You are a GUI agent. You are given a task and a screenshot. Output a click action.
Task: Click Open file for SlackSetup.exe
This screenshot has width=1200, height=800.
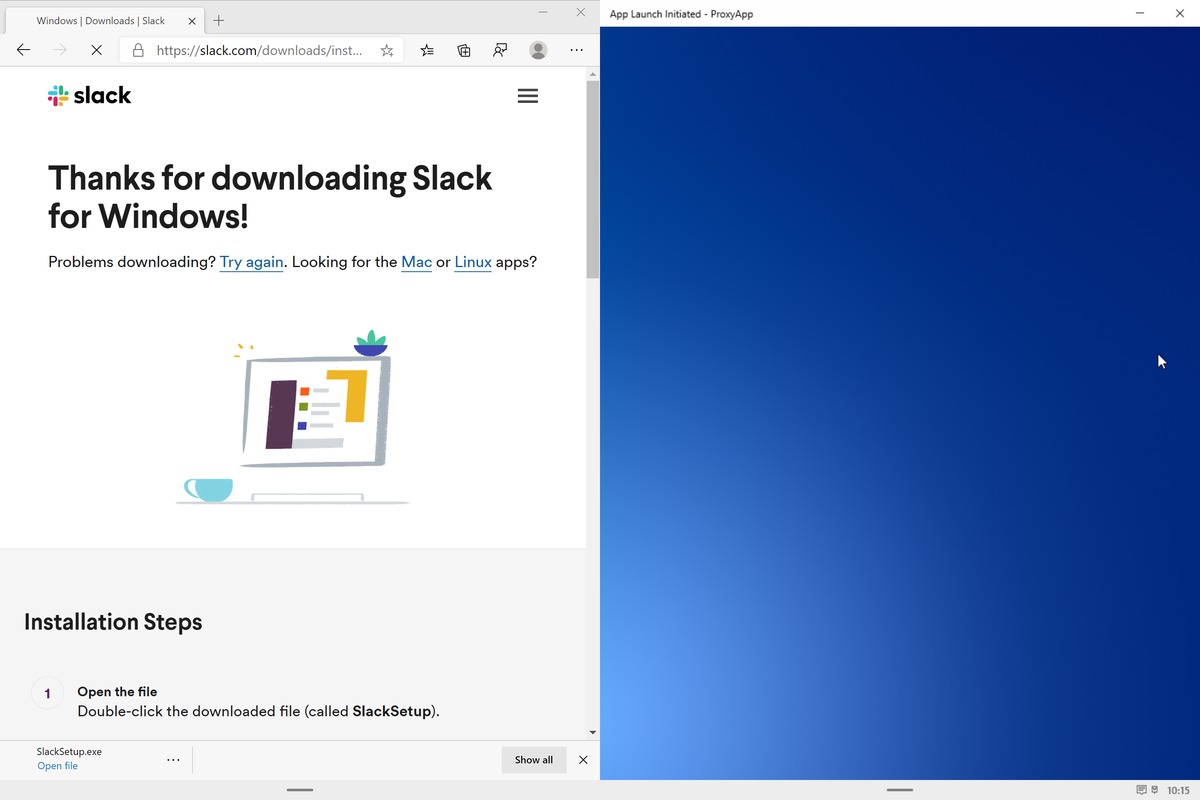(x=57, y=766)
